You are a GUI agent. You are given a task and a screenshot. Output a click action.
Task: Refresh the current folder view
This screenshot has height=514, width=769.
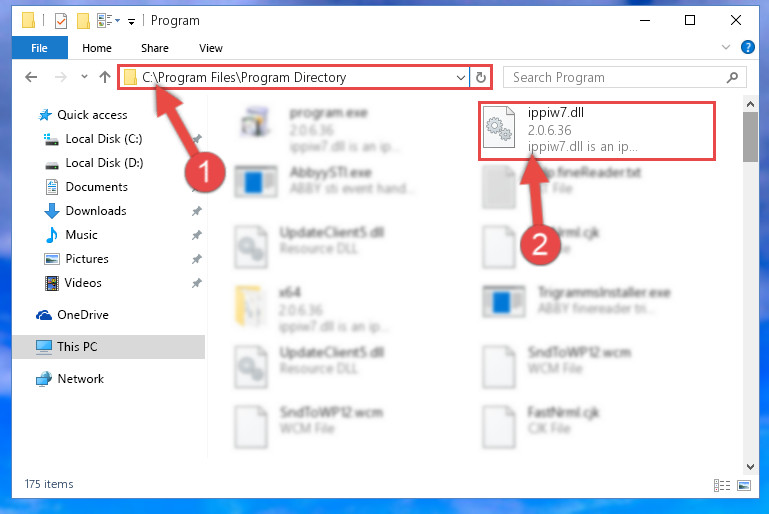click(x=481, y=77)
